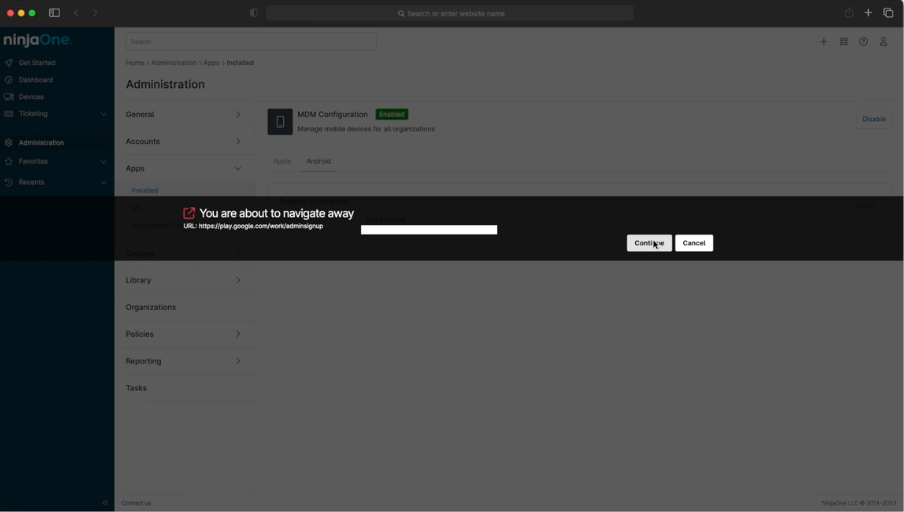Expand the Recents chevron
Viewport: 904px width, 512px height.
click(x=104, y=183)
